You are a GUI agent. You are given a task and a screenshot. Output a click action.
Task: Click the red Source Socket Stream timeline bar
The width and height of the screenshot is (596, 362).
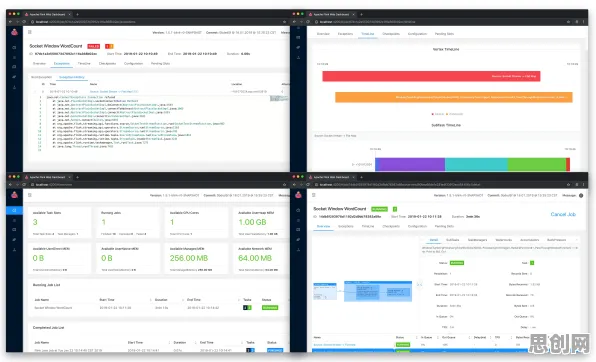tap(431, 76)
